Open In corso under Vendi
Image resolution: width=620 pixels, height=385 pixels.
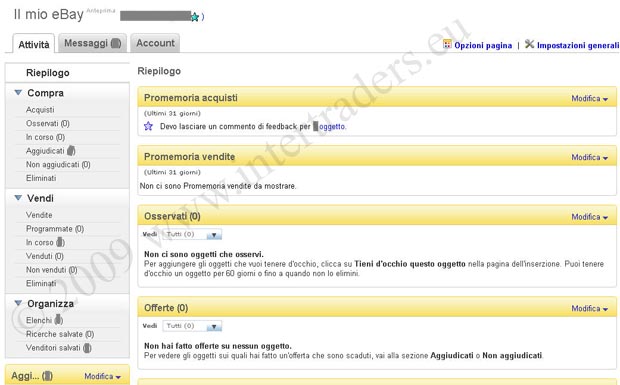point(45,242)
